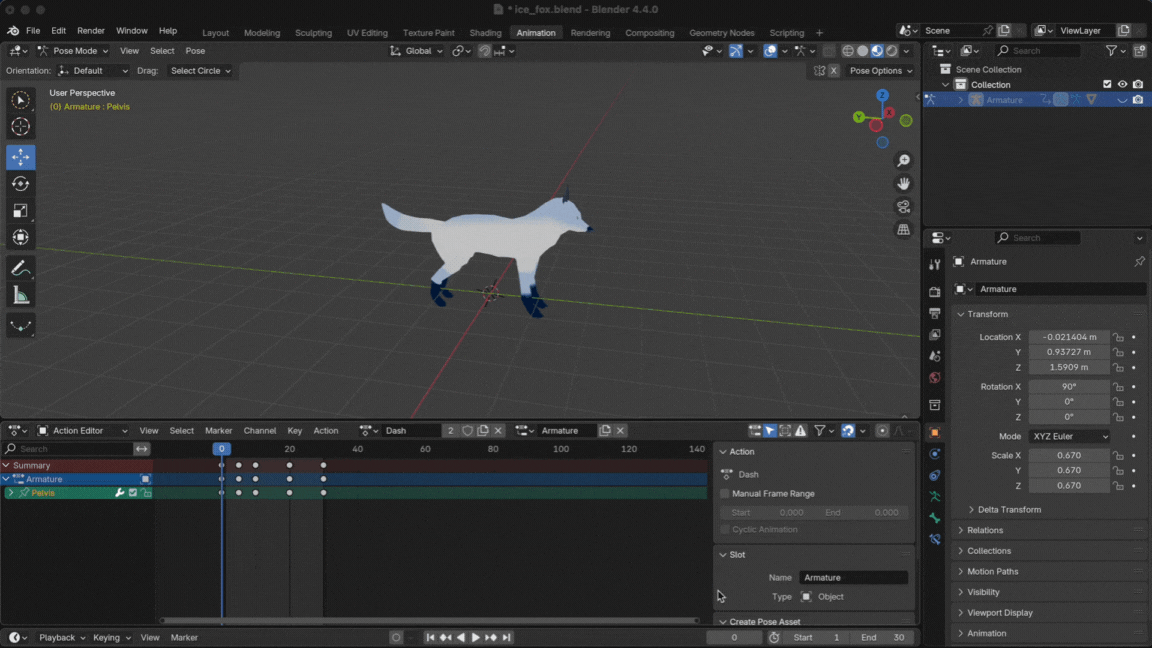The width and height of the screenshot is (1152, 648).
Task: Select the Select Box tool
Action: click(x=21, y=100)
